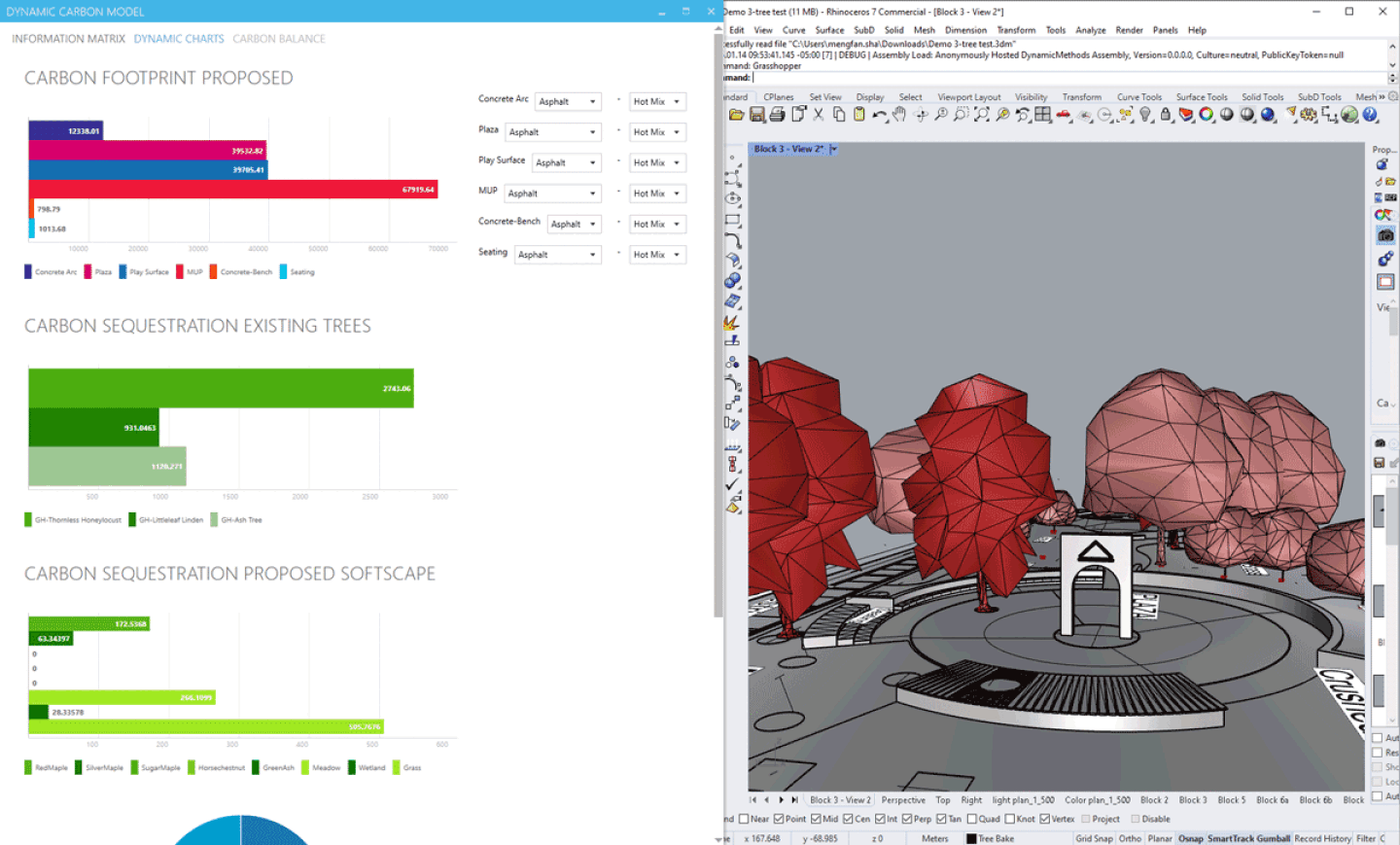1400x845 pixels.
Task: Open the Concrete Arc material dropdown
Action: click(x=568, y=102)
